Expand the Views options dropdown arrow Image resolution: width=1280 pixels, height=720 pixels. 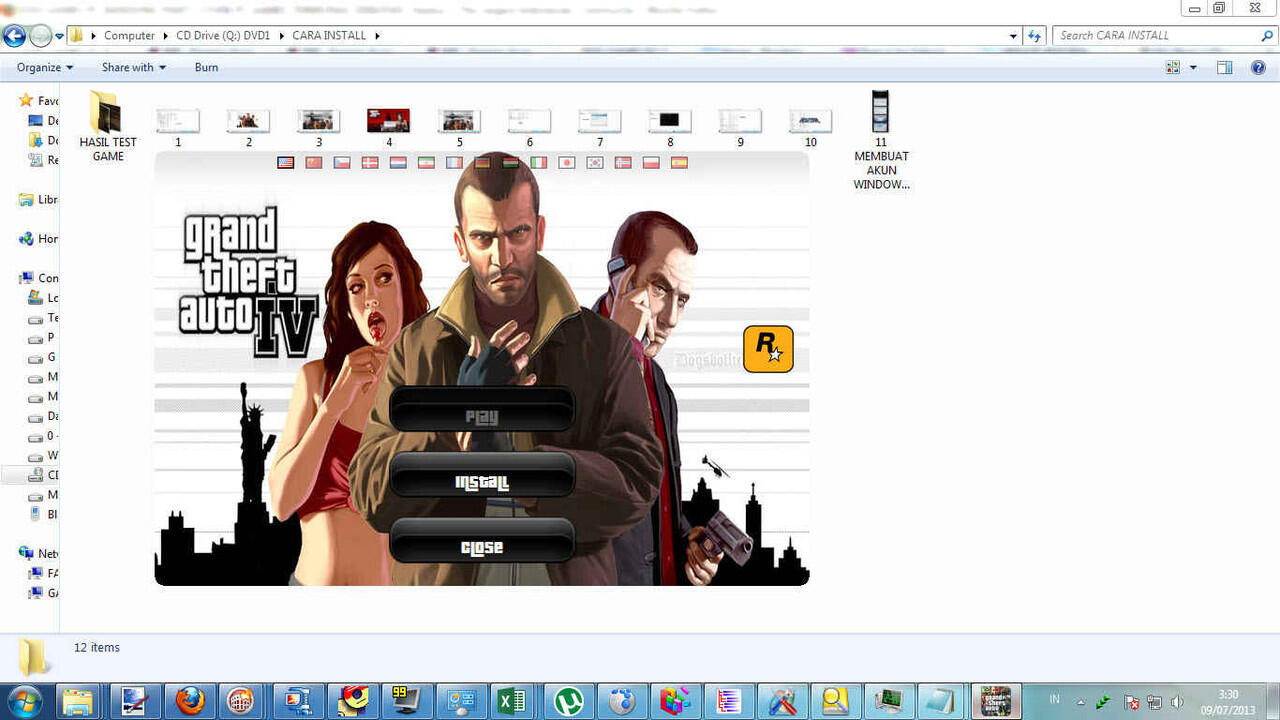(1193, 67)
